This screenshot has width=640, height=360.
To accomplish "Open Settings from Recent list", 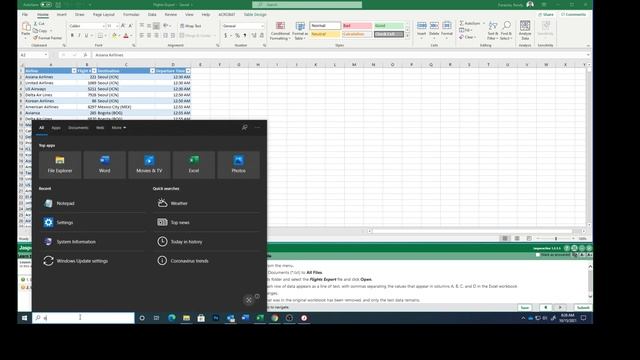I will (x=92, y=222).
